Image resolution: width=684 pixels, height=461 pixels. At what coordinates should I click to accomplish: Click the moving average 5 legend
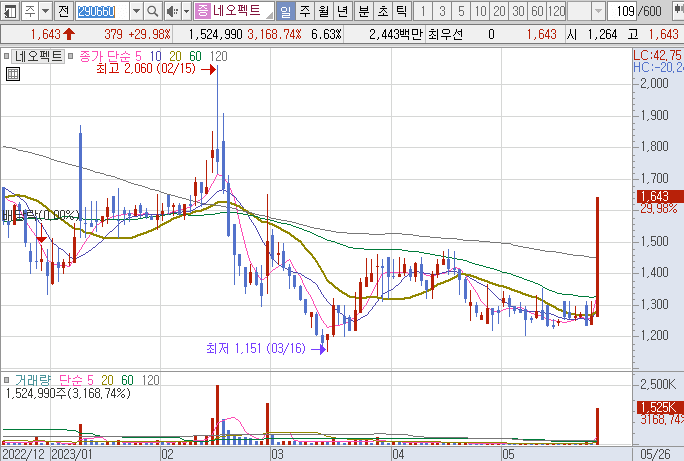click(x=138, y=56)
